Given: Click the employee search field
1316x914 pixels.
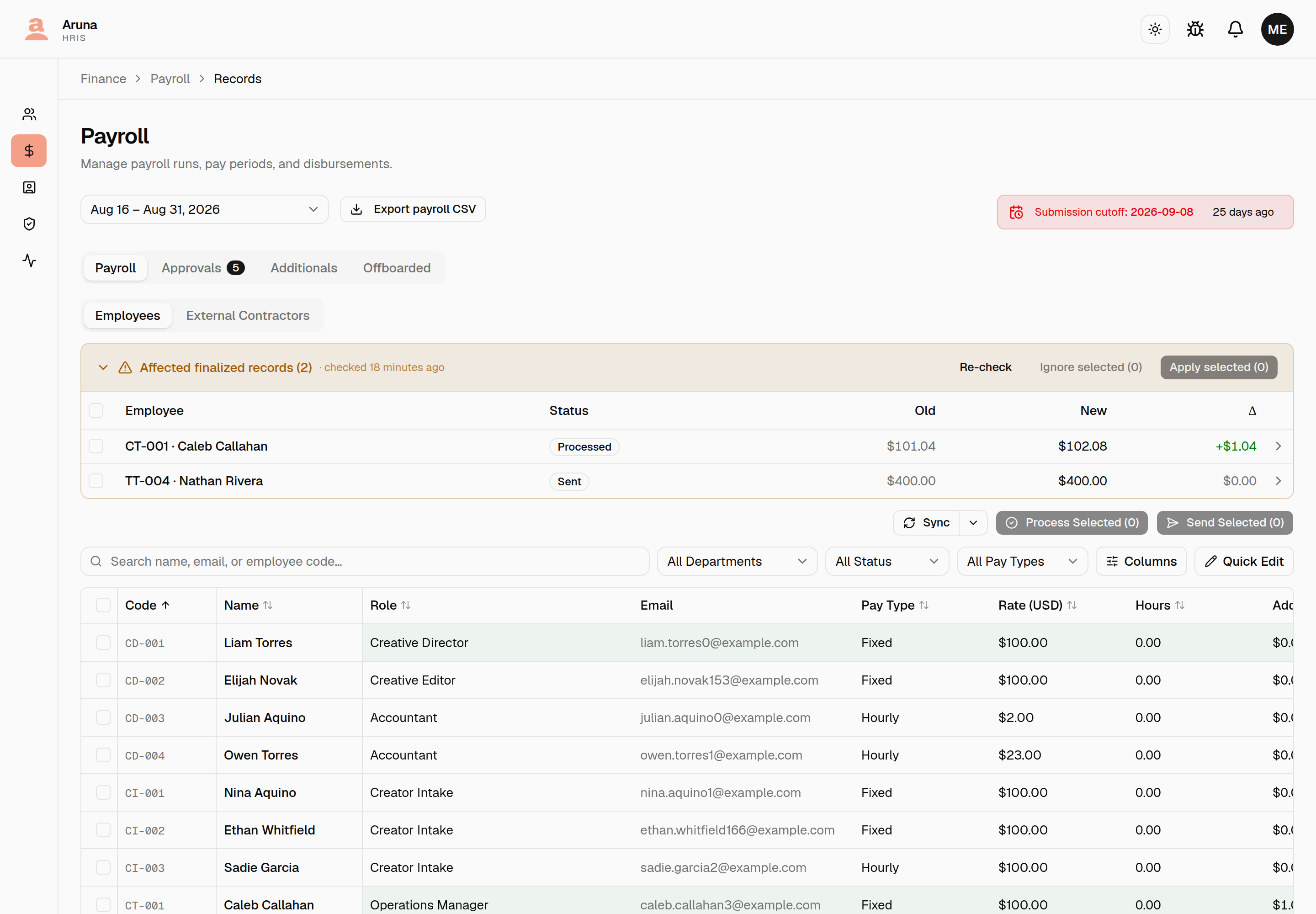Looking at the screenshot, I should 365,561.
